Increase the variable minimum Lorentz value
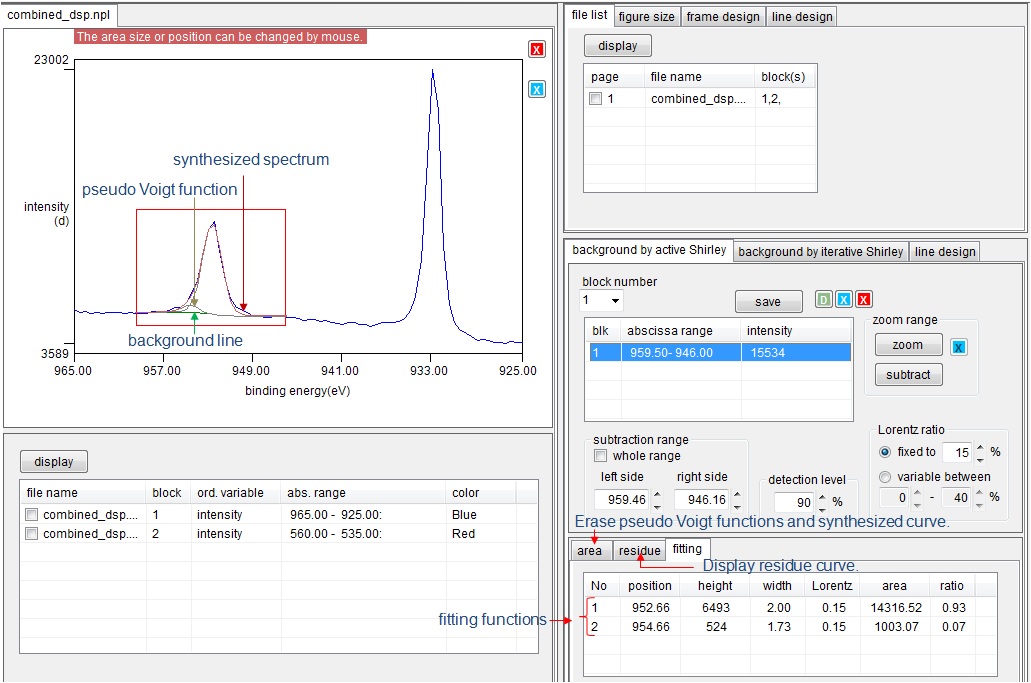 pyautogui.click(x=917, y=492)
